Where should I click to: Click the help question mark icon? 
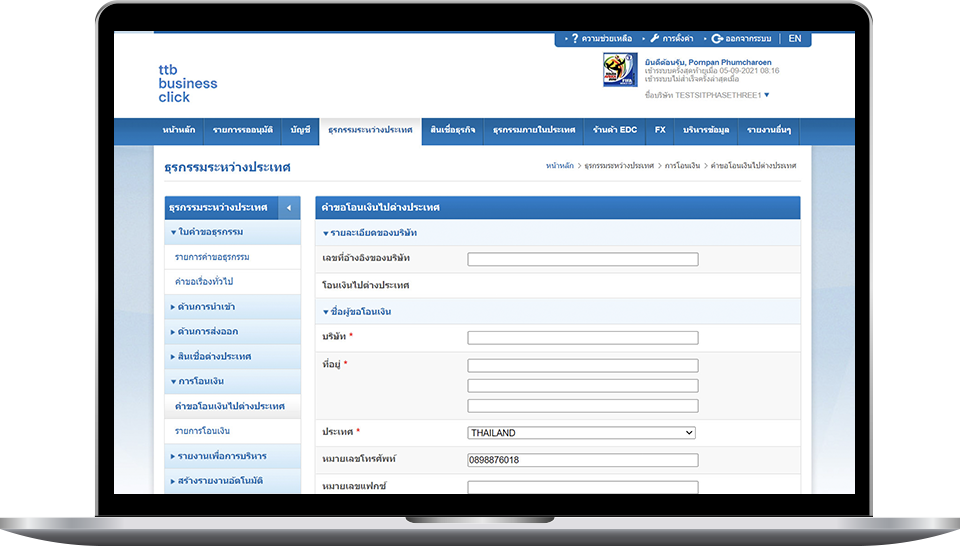click(x=574, y=39)
